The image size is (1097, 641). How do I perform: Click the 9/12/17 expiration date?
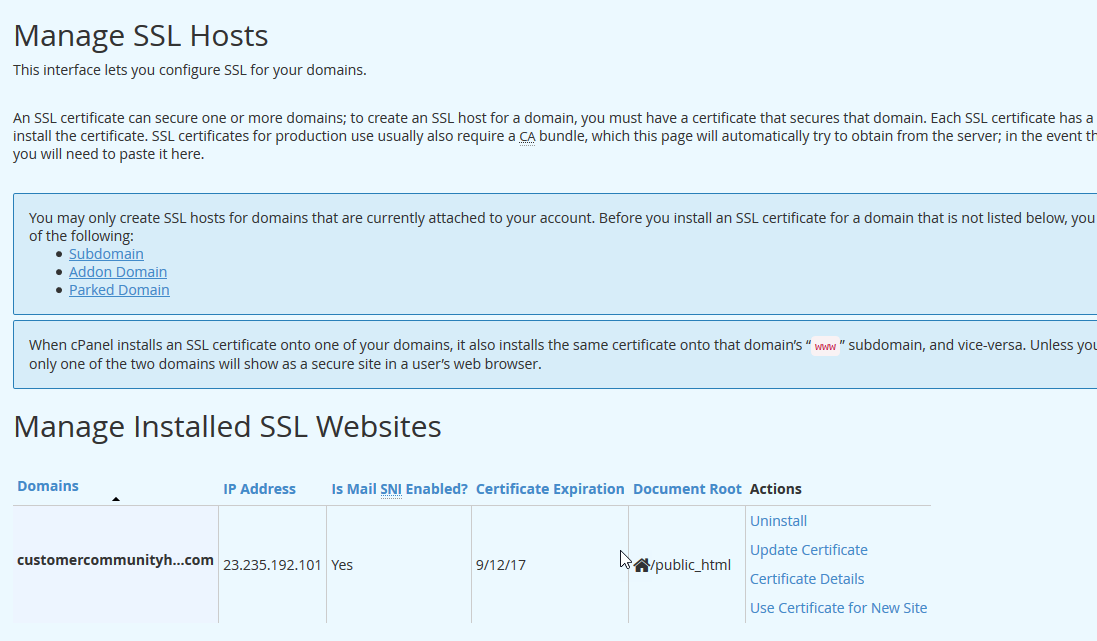pos(501,565)
